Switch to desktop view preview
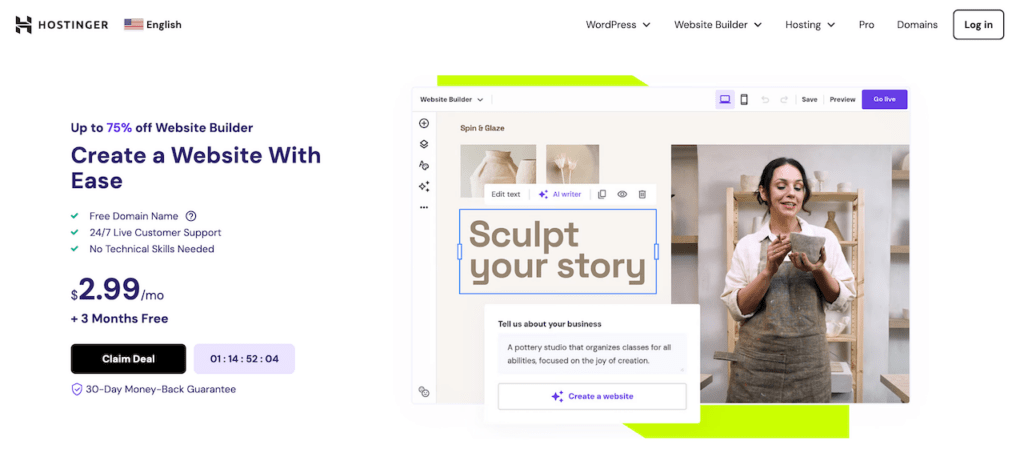 [724, 99]
